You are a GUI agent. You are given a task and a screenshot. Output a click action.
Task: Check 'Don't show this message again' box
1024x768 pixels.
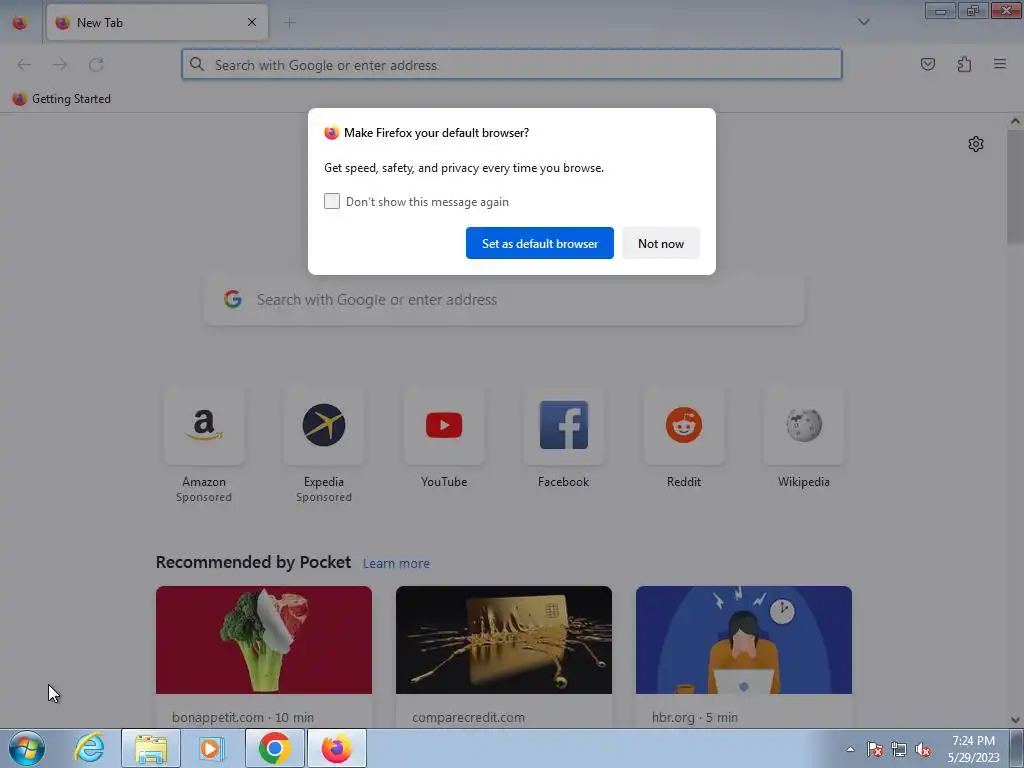click(332, 201)
